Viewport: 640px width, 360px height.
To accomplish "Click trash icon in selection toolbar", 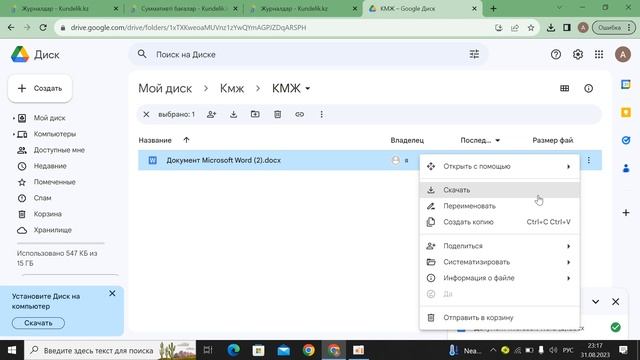I will click(278, 114).
